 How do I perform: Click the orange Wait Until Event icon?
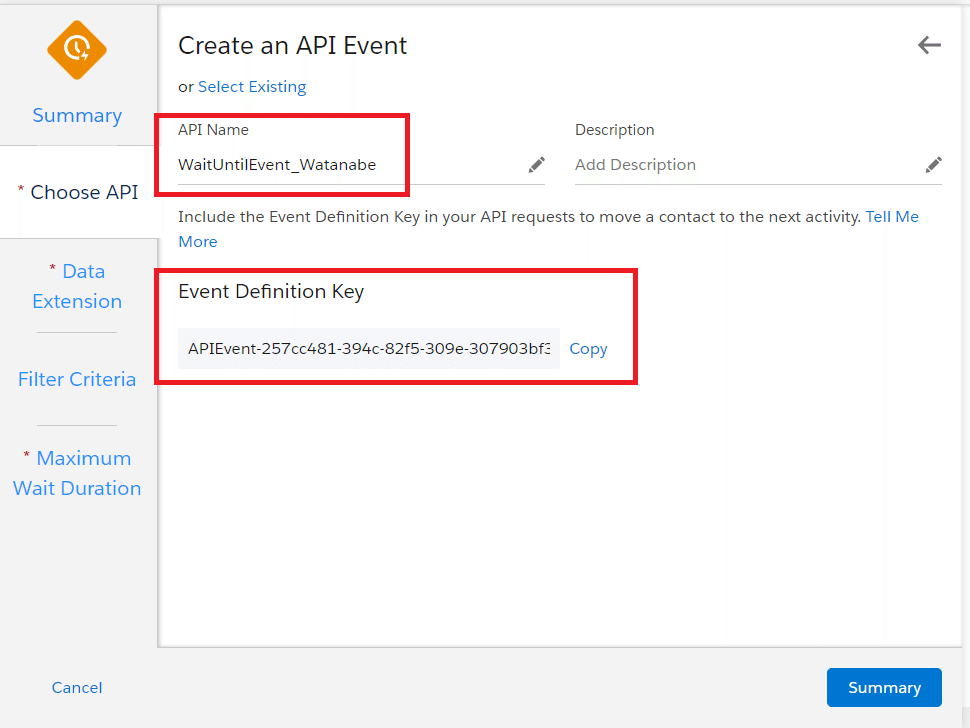tap(77, 50)
